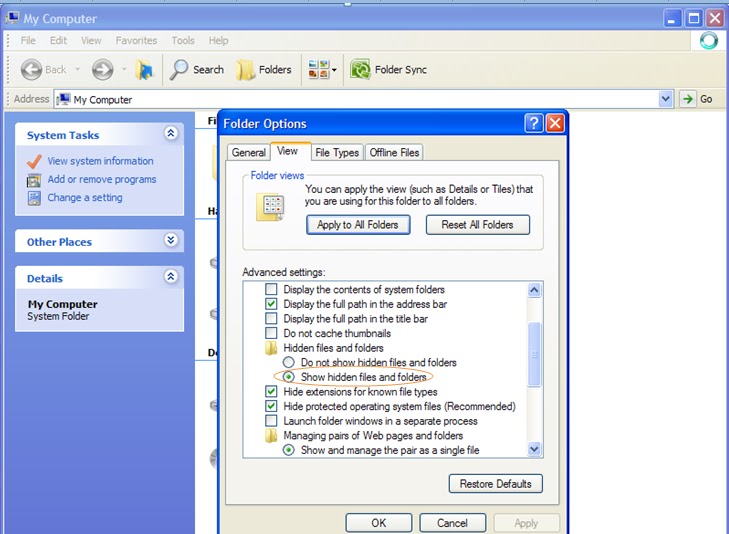
Task: Open the address bar dropdown
Action: (x=665, y=99)
